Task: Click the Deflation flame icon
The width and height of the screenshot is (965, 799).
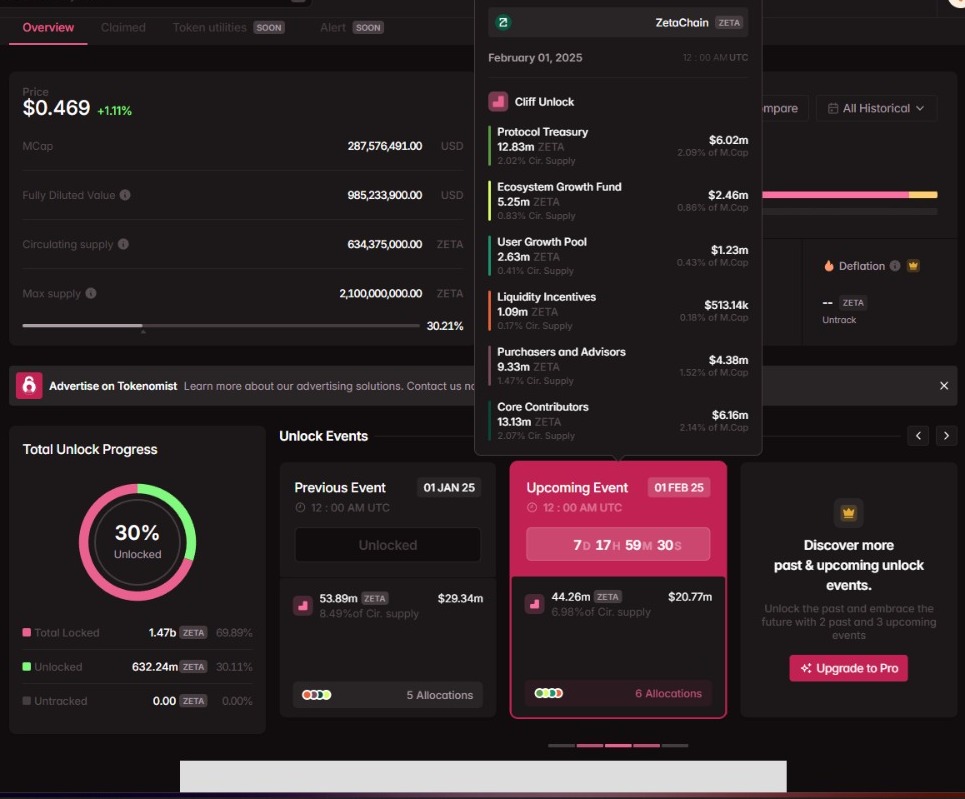Action: [828, 266]
